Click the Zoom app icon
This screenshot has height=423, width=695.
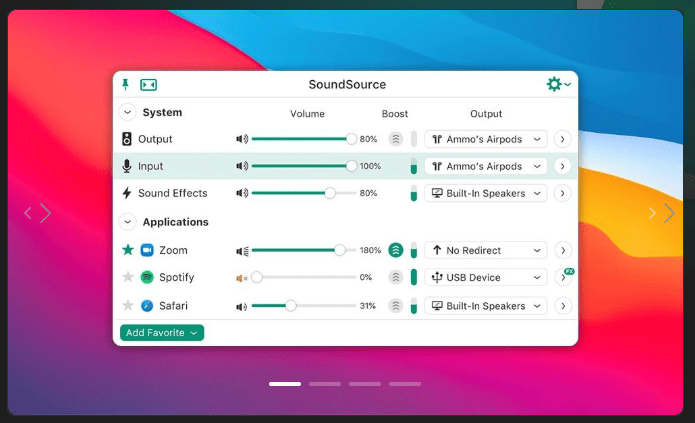click(x=147, y=250)
